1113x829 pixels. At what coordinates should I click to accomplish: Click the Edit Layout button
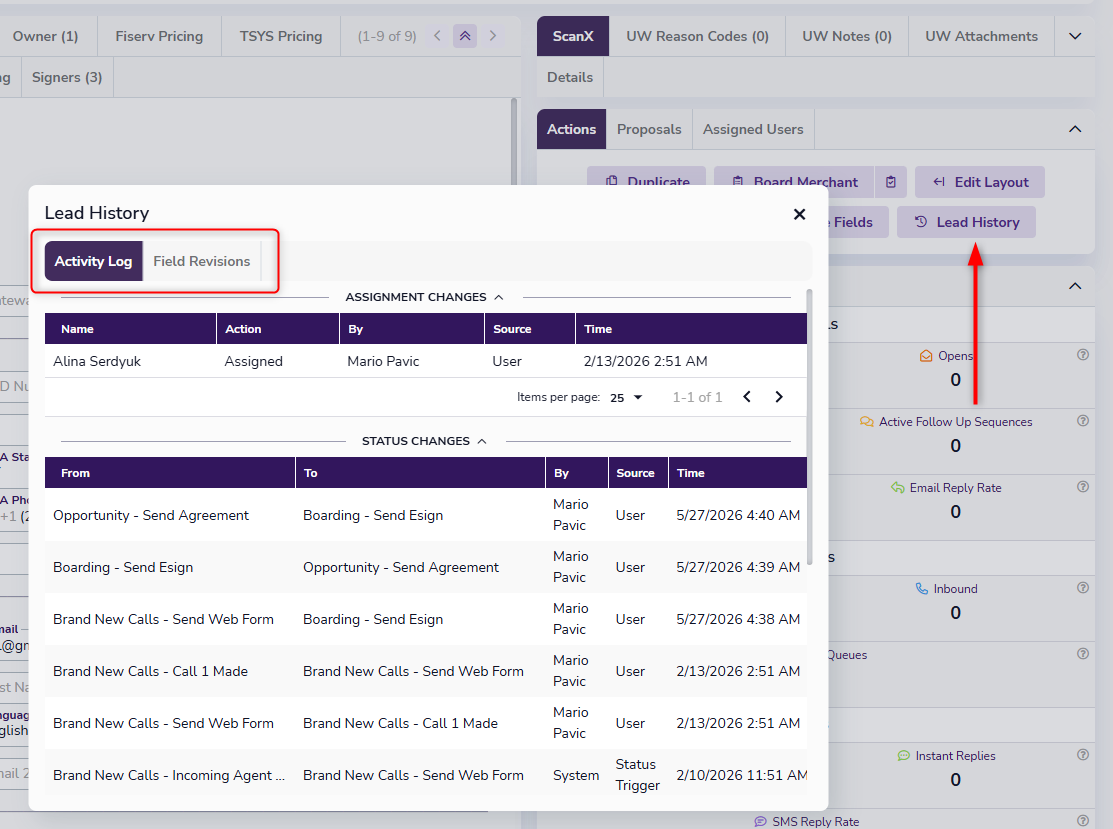pyautogui.click(x=980, y=182)
